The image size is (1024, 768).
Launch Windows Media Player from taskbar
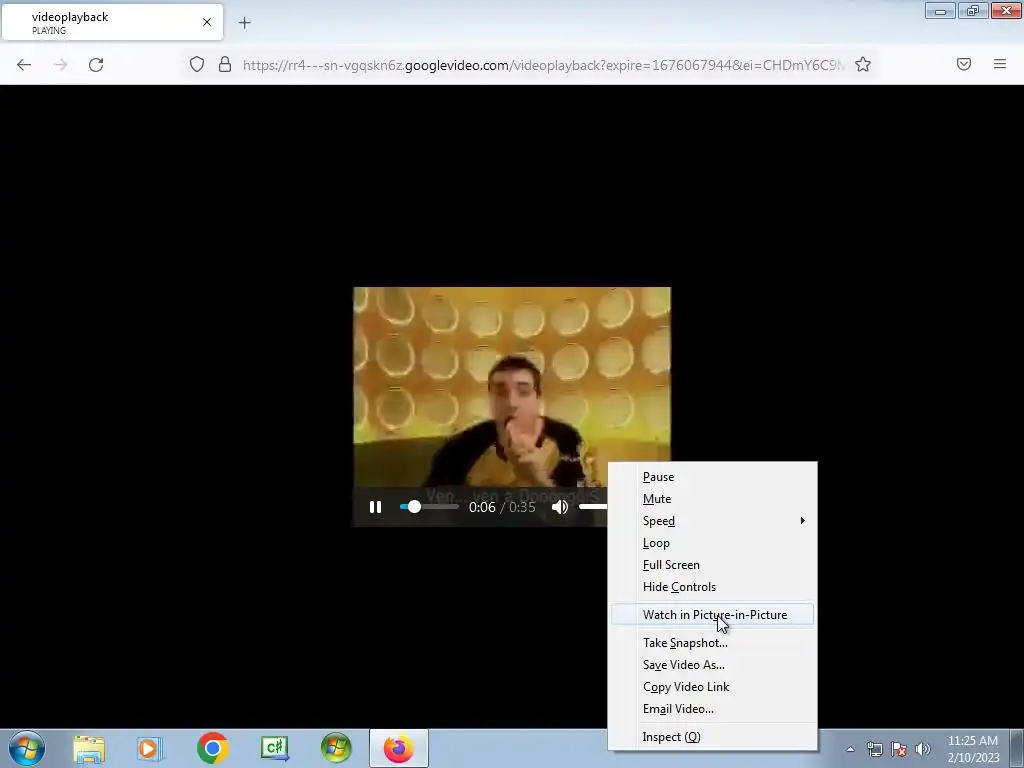coord(150,748)
